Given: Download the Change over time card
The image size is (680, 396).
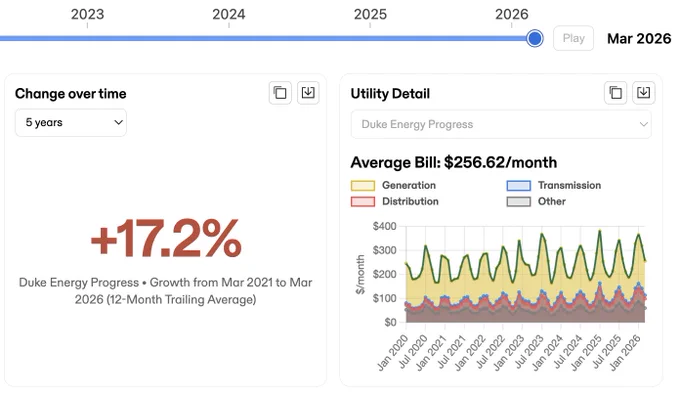Looking at the screenshot, I should pos(308,93).
